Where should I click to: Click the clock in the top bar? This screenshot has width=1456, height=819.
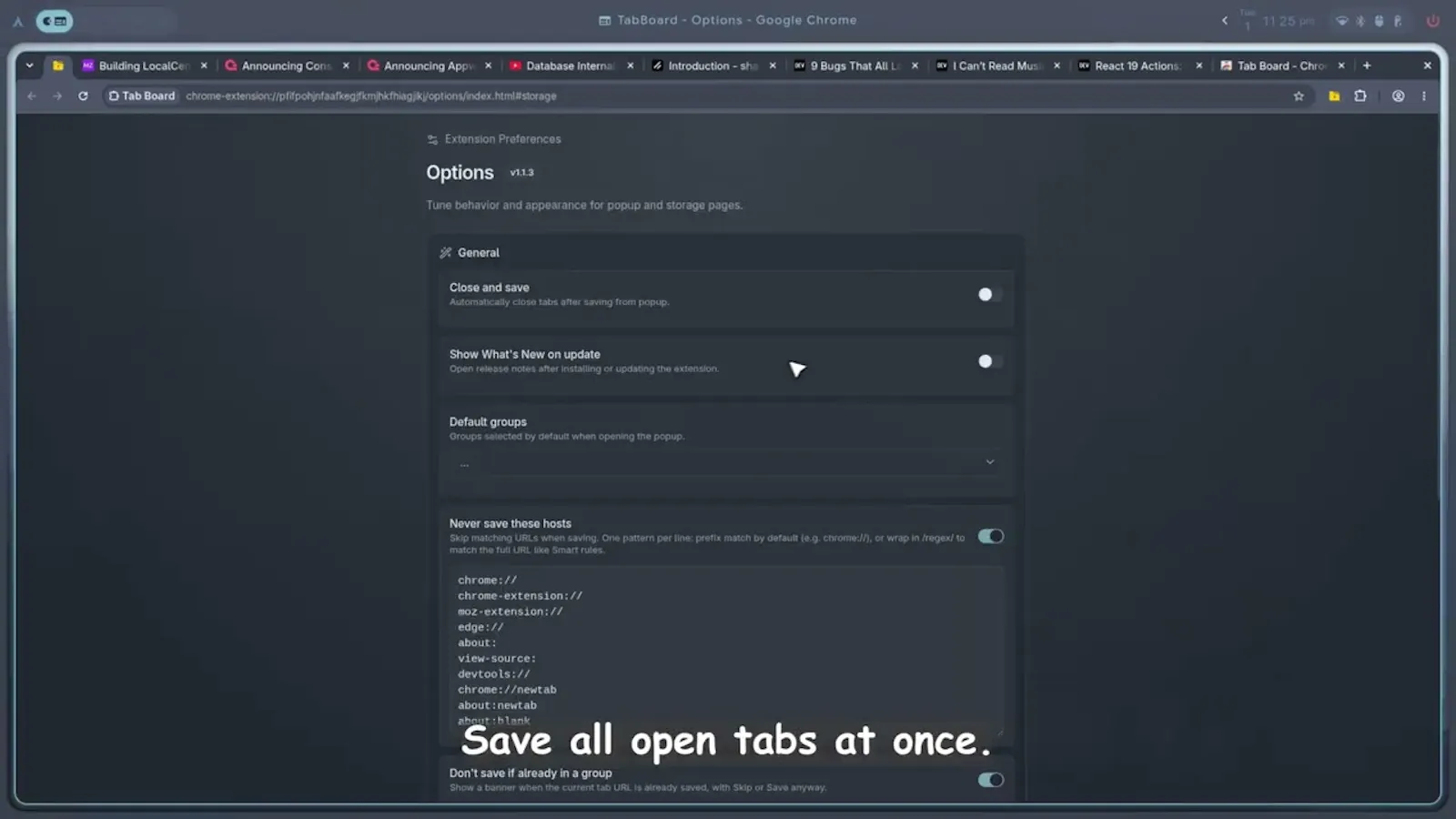1288,21
